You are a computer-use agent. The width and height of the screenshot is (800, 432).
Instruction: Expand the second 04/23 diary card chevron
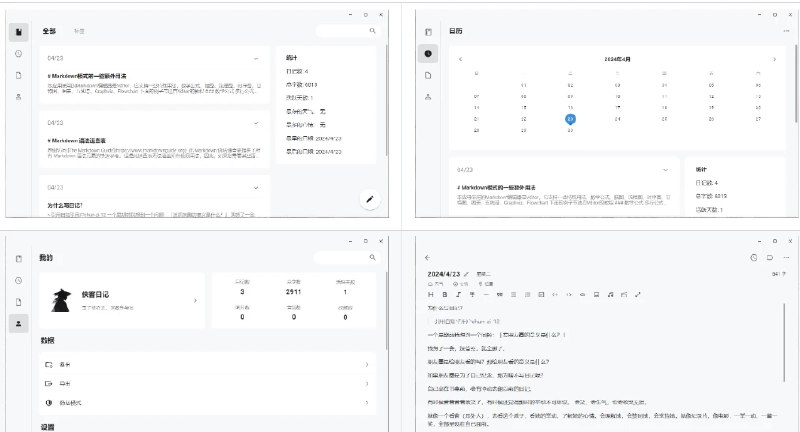click(x=257, y=122)
